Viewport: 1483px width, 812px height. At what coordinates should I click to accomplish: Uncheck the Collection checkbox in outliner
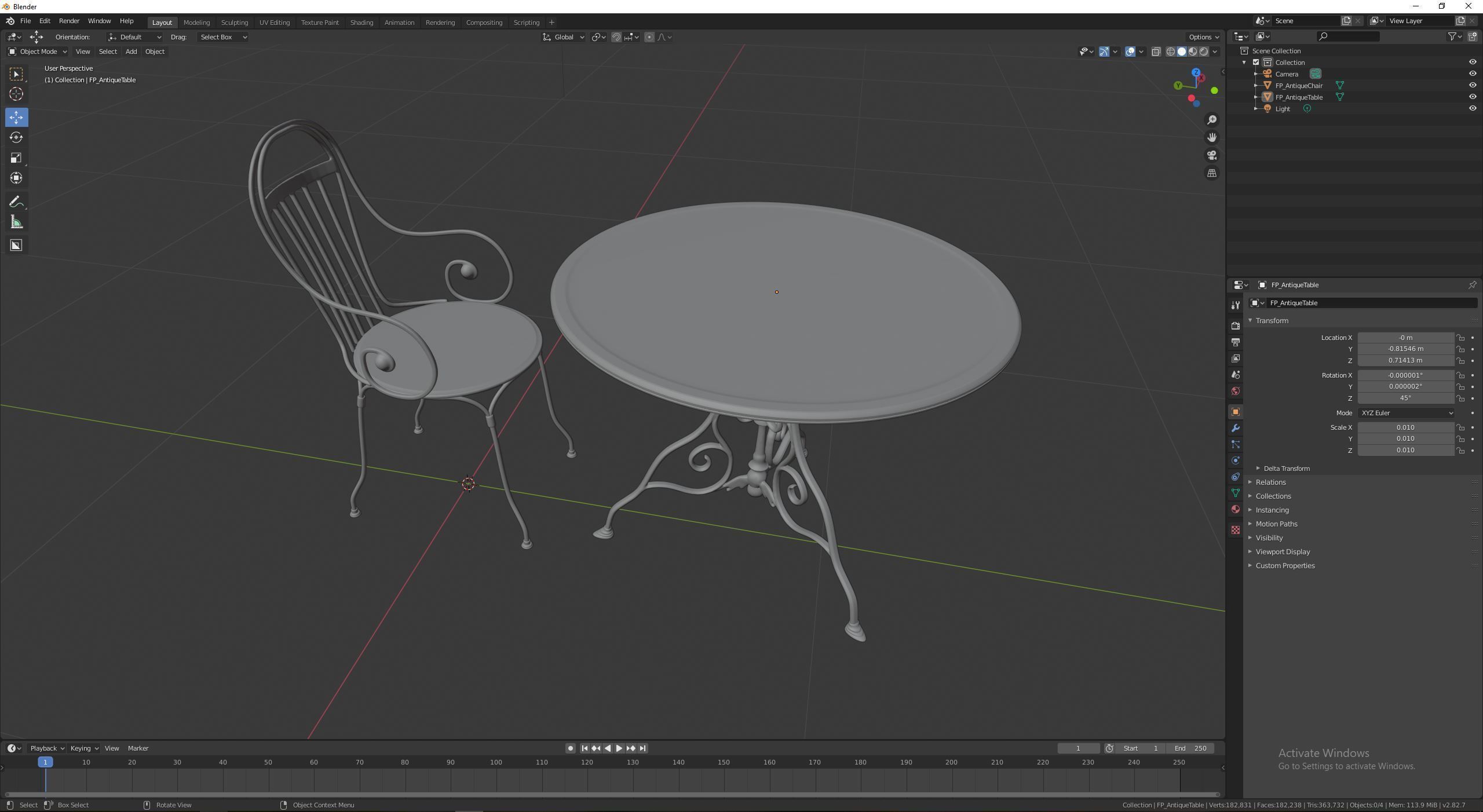(x=1256, y=62)
